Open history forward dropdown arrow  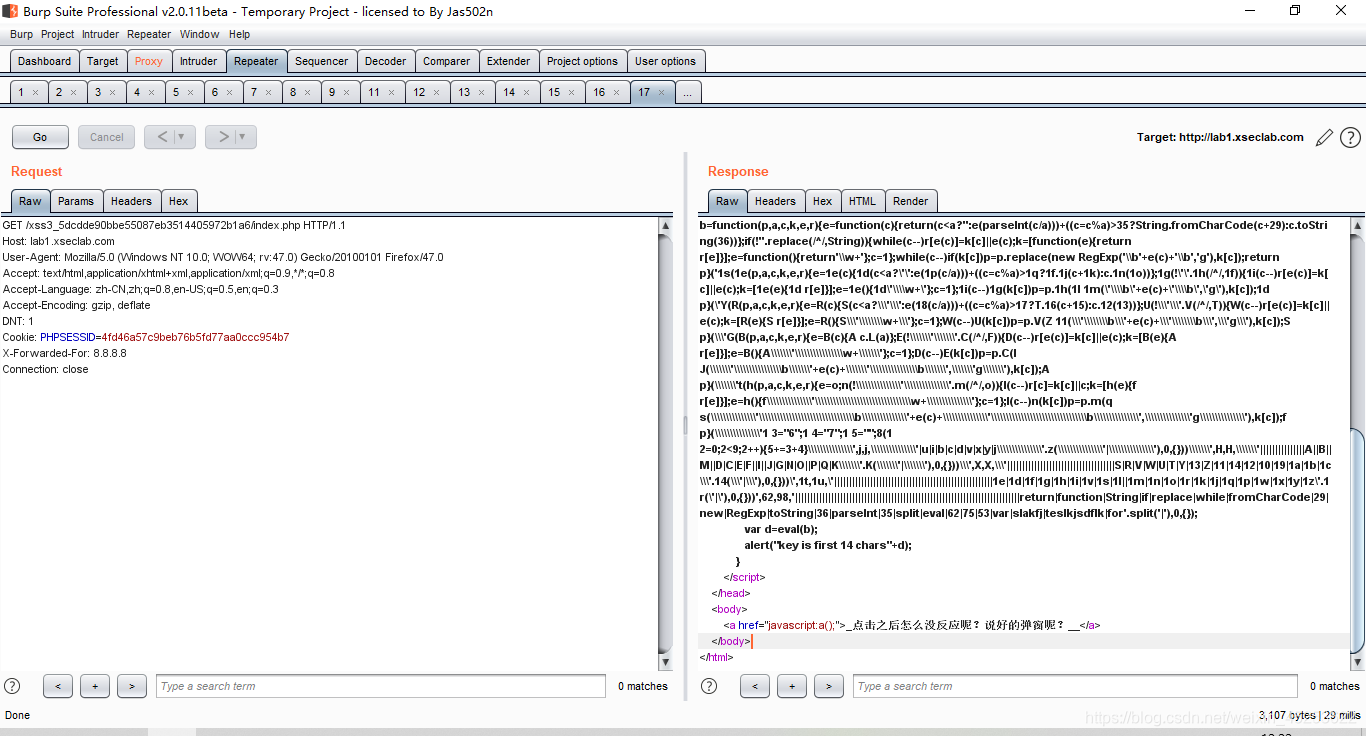click(x=243, y=137)
